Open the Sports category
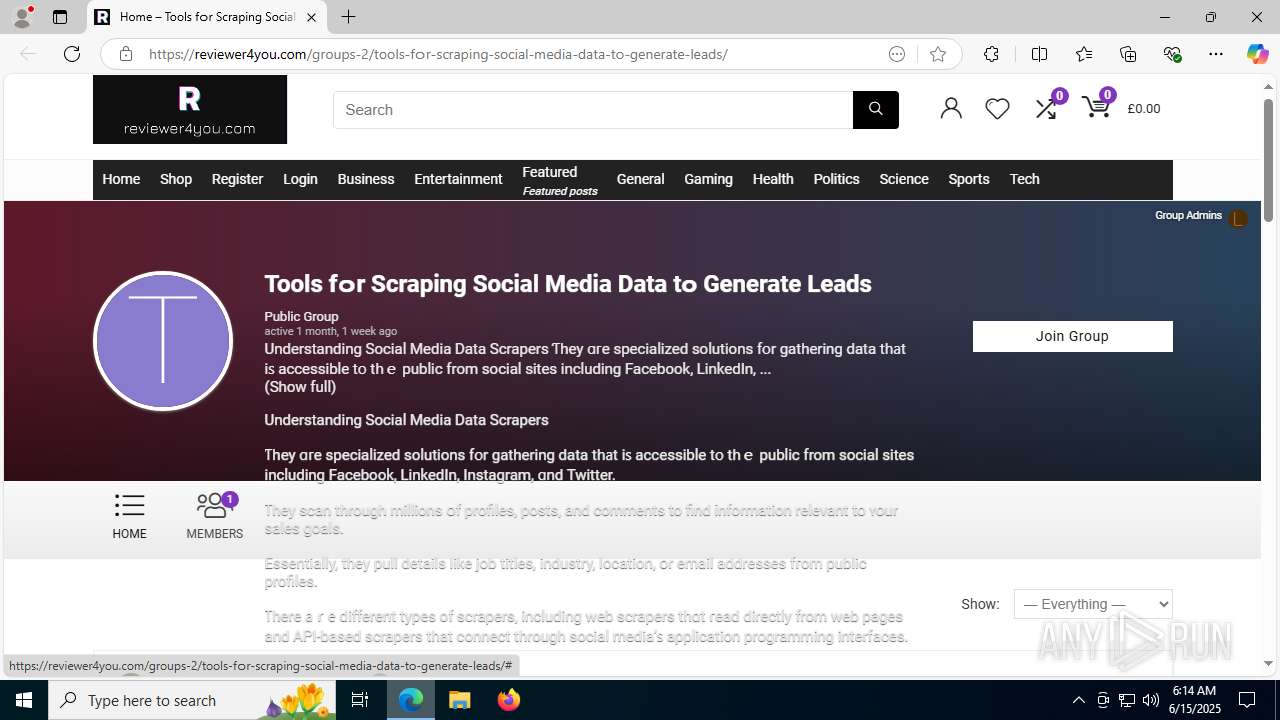The height and width of the screenshot is (720, 1280). [x=969, y=179]
